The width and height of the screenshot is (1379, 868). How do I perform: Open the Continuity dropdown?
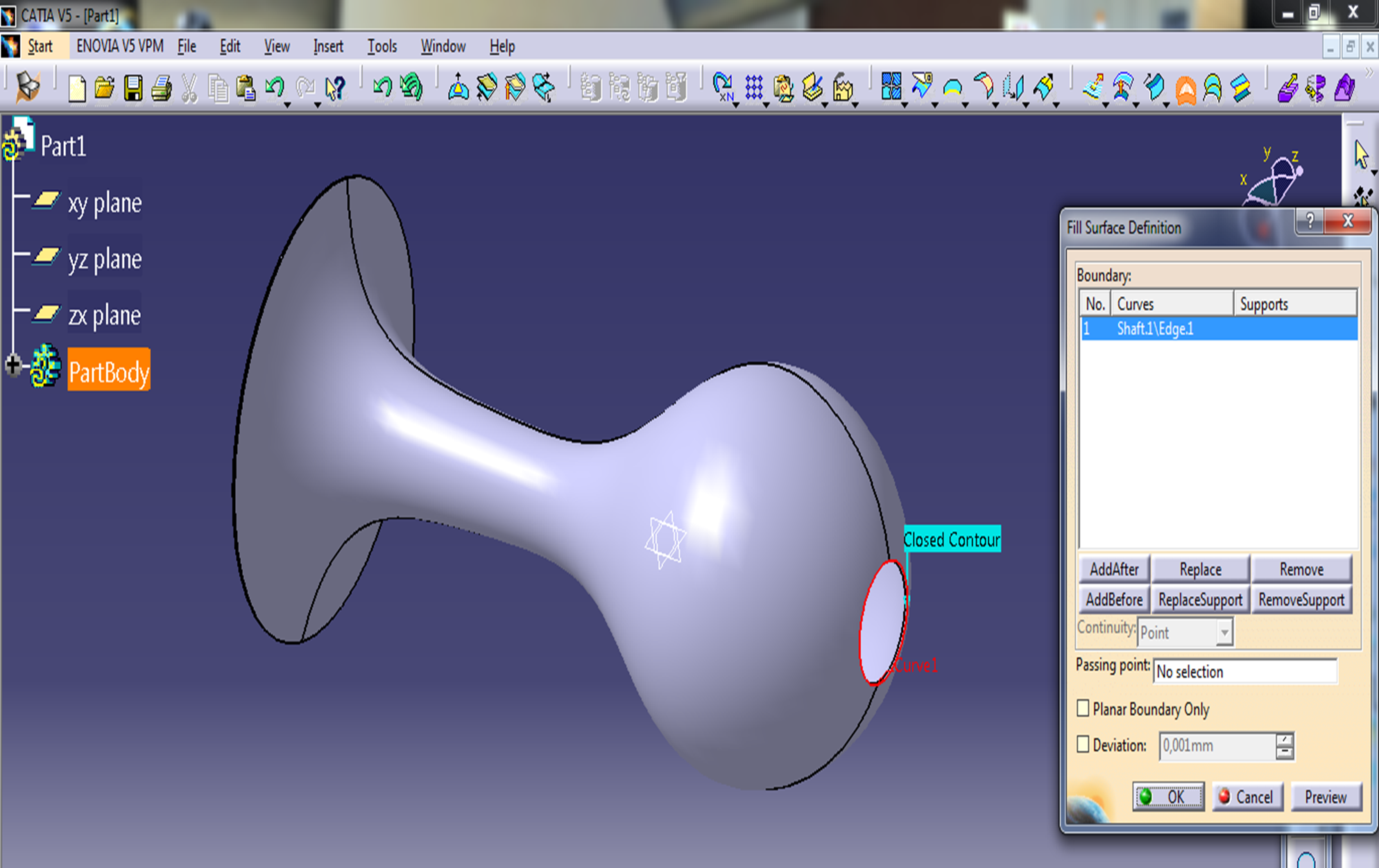click(x=1224, y=632)
